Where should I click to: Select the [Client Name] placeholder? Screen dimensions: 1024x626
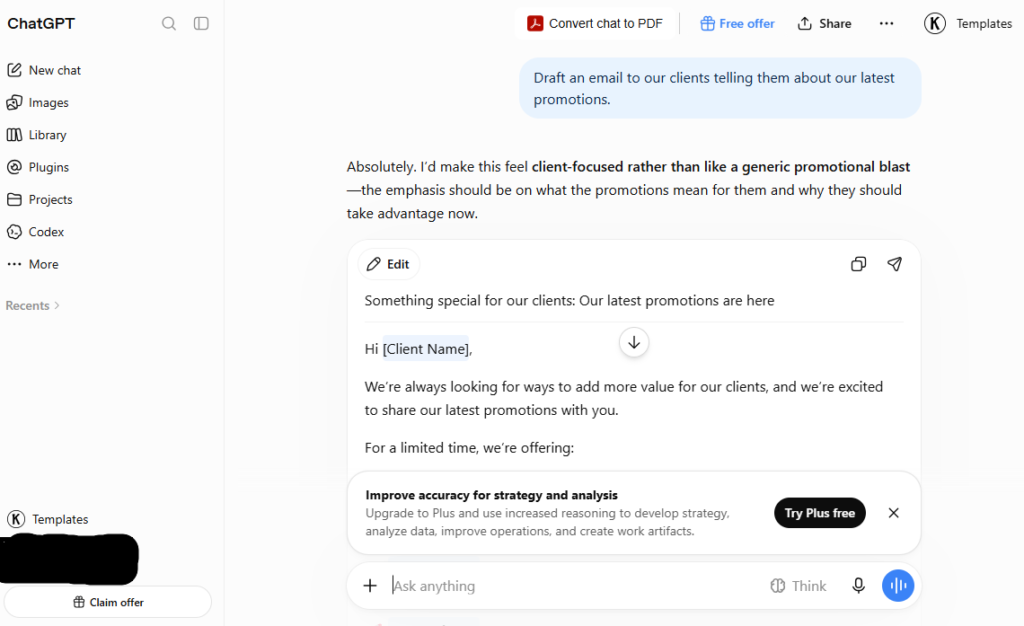point(426,349)
